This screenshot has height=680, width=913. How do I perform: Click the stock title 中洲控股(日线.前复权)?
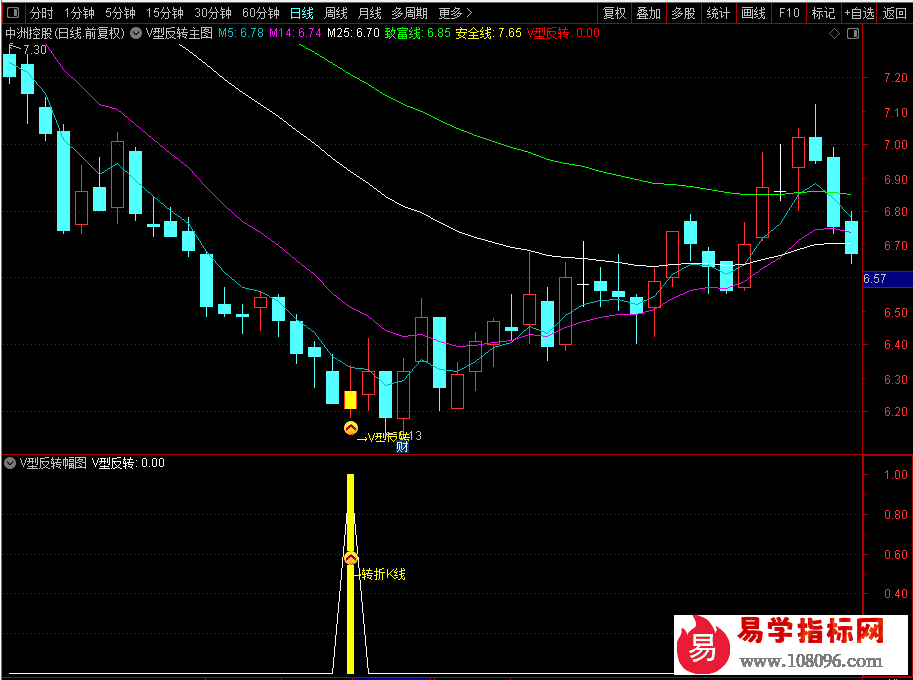(65, 33)
